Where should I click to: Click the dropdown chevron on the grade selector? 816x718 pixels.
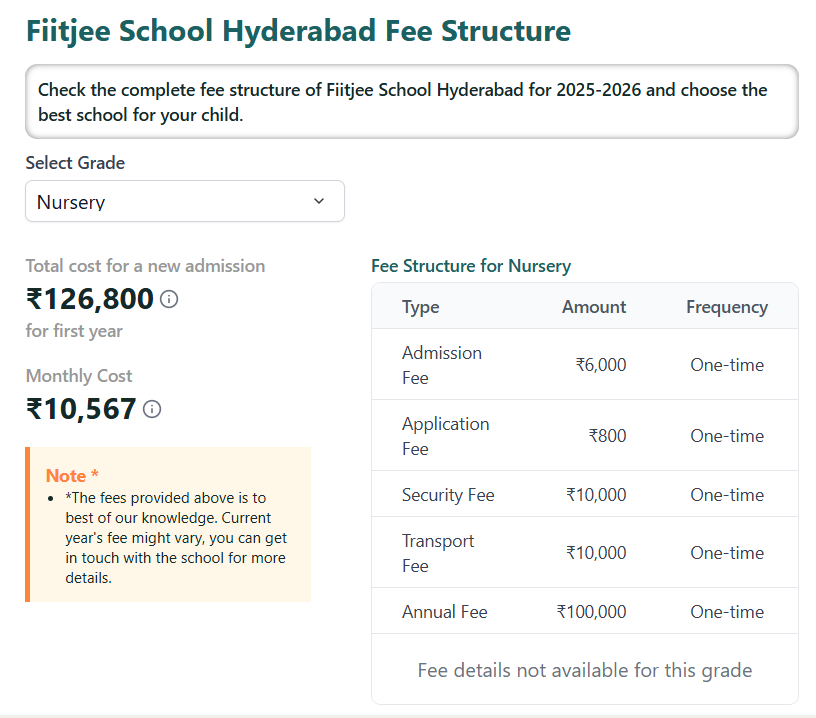(x=320, y=201)
